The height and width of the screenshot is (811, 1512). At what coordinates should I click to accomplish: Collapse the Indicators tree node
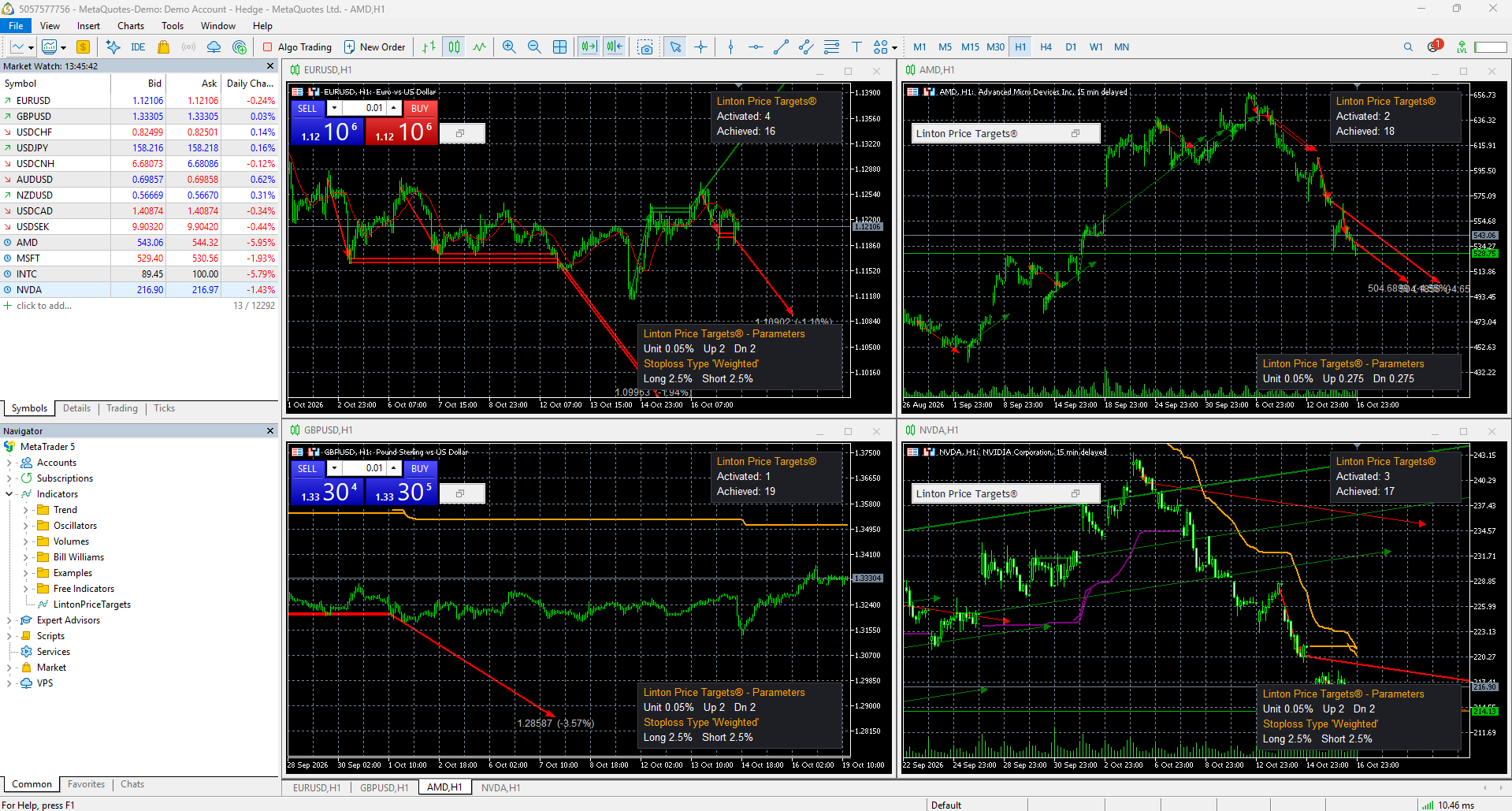point(9,494)
